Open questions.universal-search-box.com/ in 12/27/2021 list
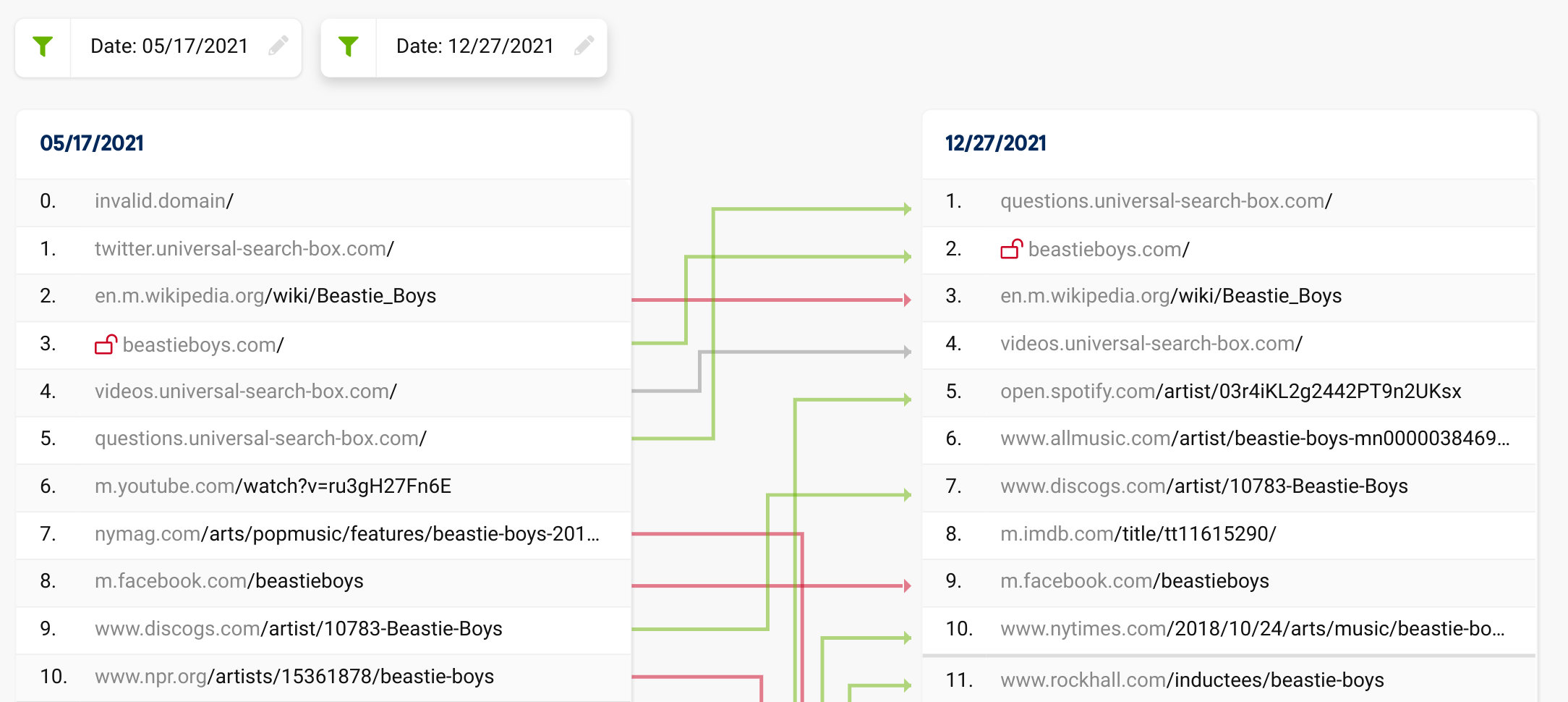Viewport: 1568px width, 702px height. click(1166, 201)
